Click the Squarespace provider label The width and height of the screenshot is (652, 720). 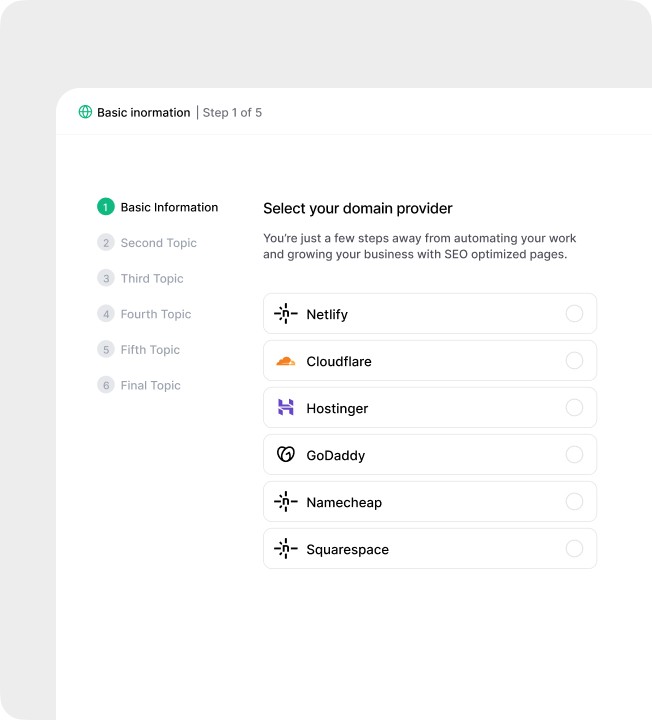point(348,550)
